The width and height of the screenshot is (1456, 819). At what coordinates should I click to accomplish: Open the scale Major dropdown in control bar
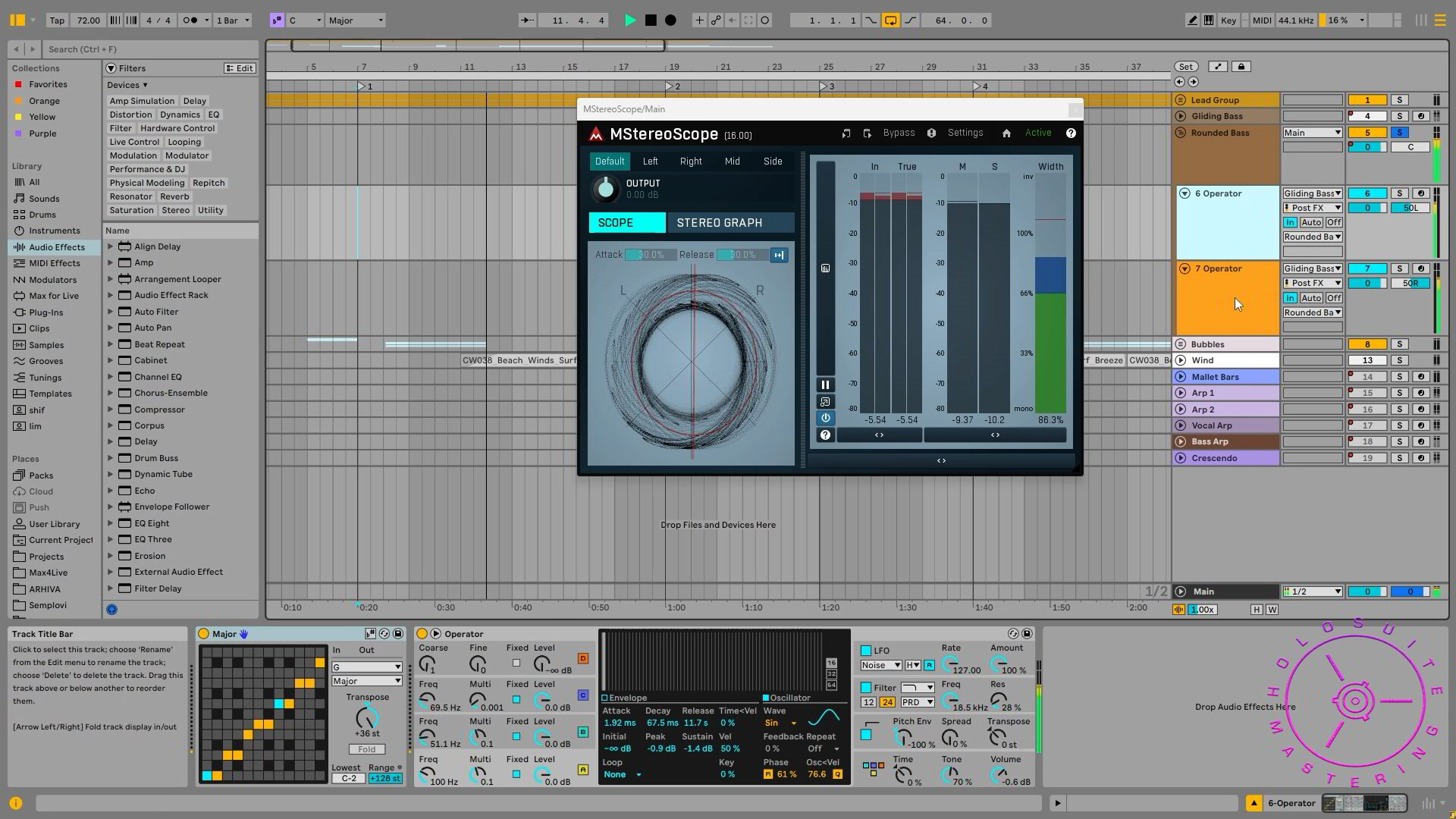point(356,20)
